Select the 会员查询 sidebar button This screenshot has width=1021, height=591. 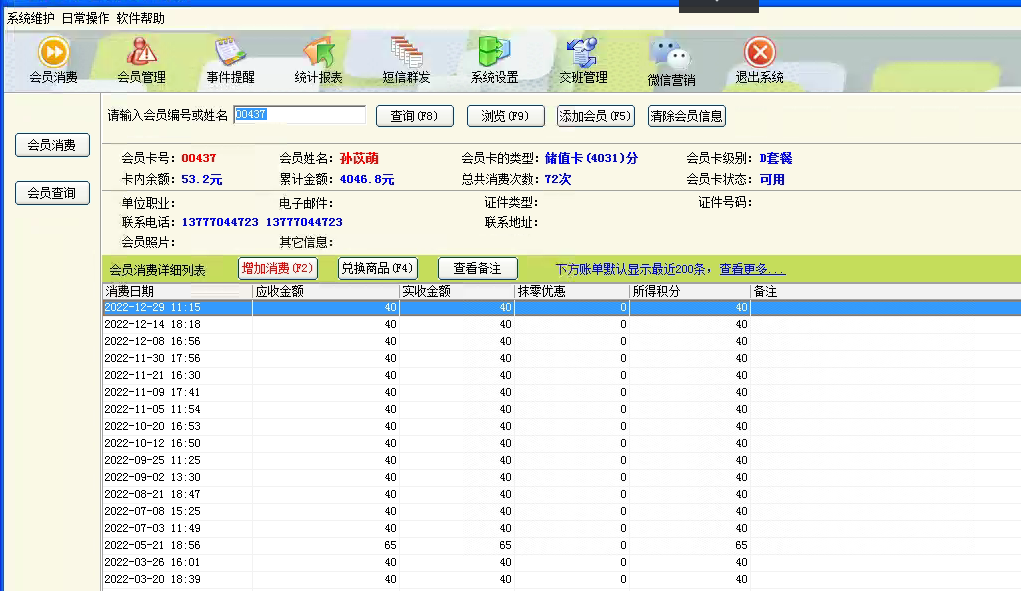[52, 193]
